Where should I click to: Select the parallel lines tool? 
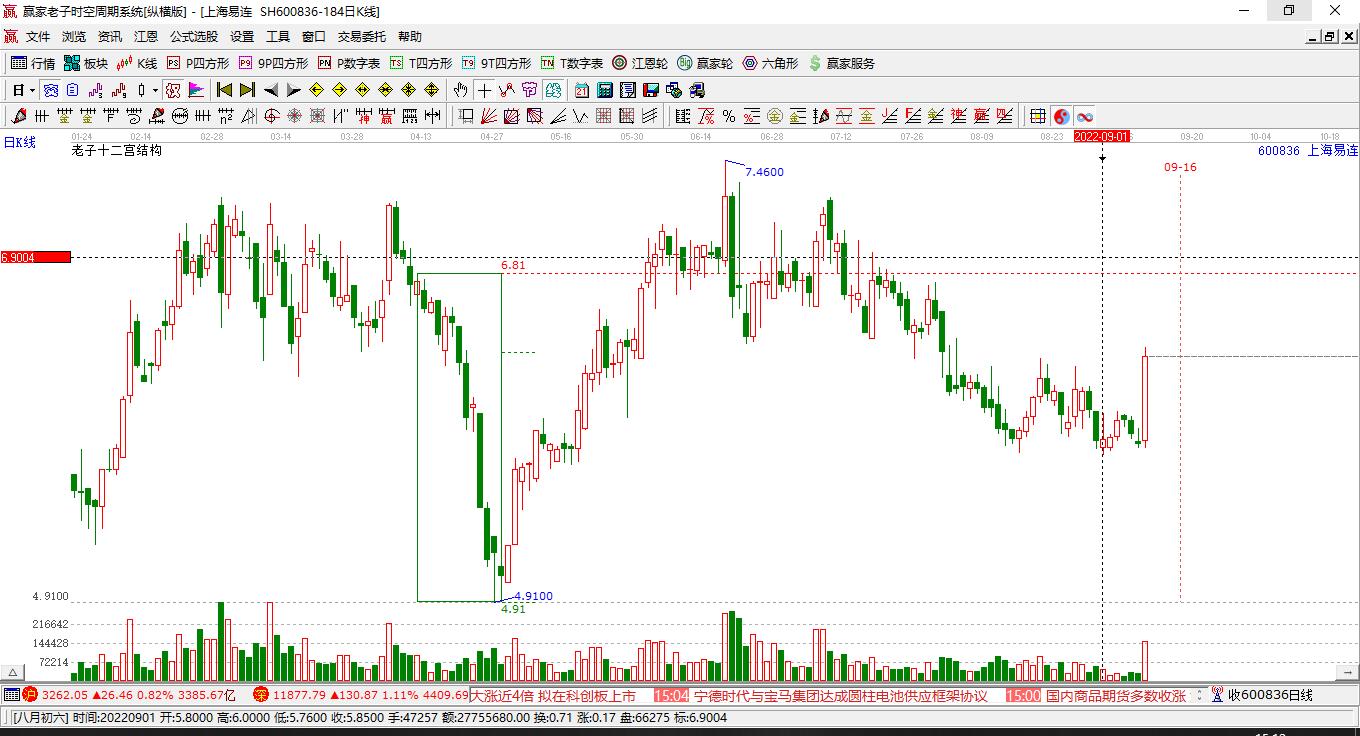650,116
